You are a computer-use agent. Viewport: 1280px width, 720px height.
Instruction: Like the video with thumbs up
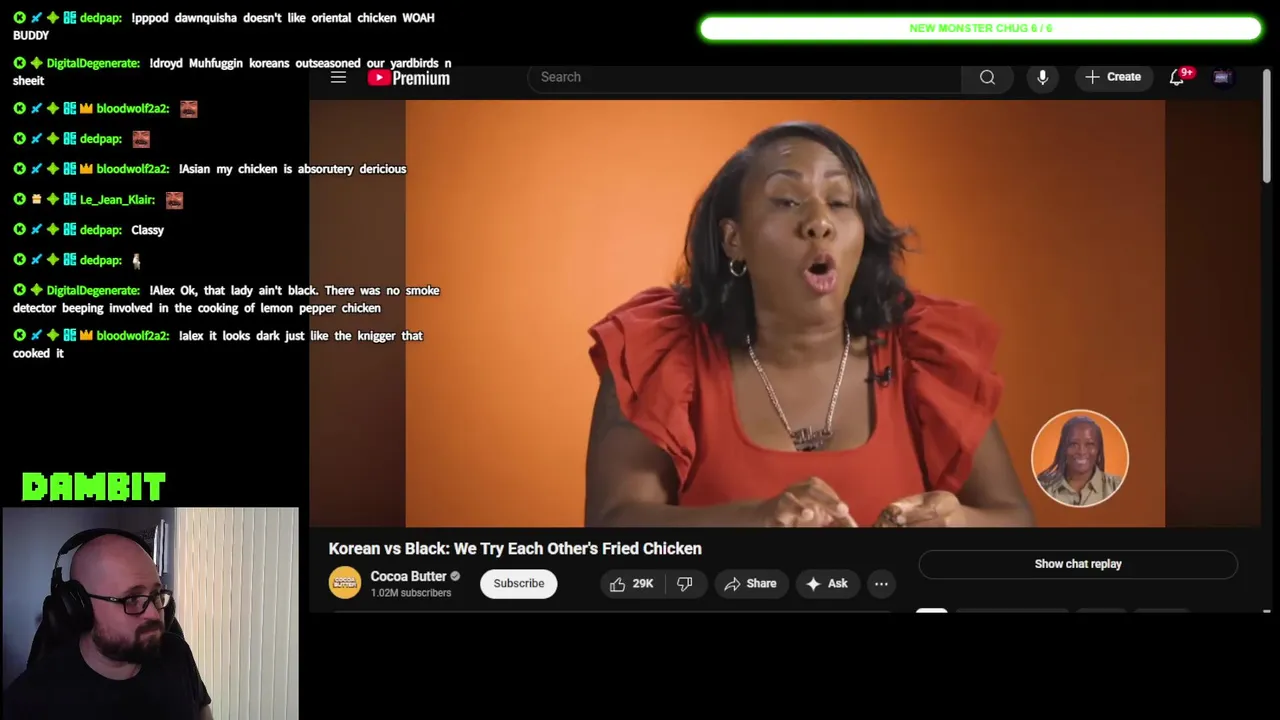[632, 584]
